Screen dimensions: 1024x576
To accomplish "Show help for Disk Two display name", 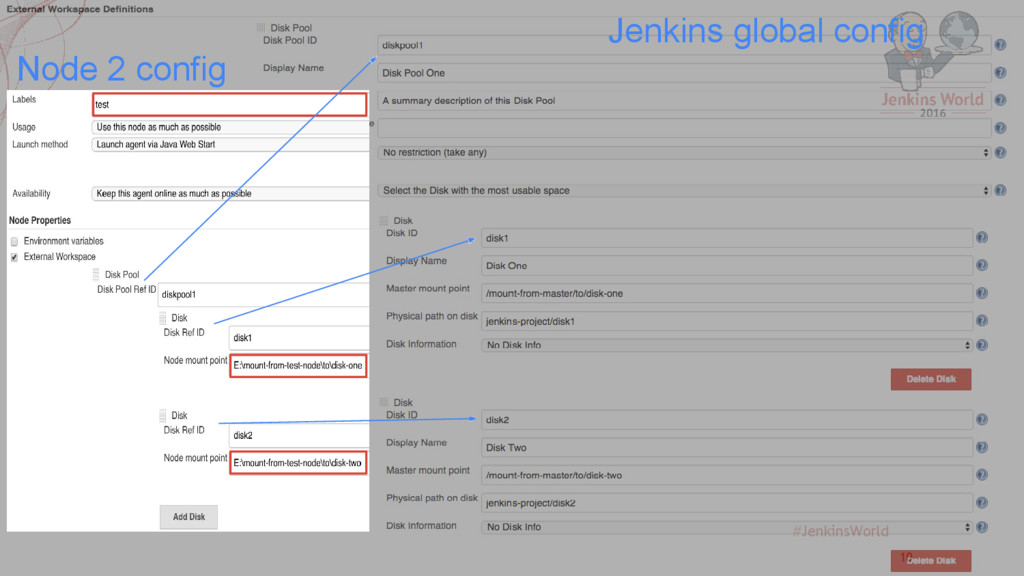I will (982, 447).
